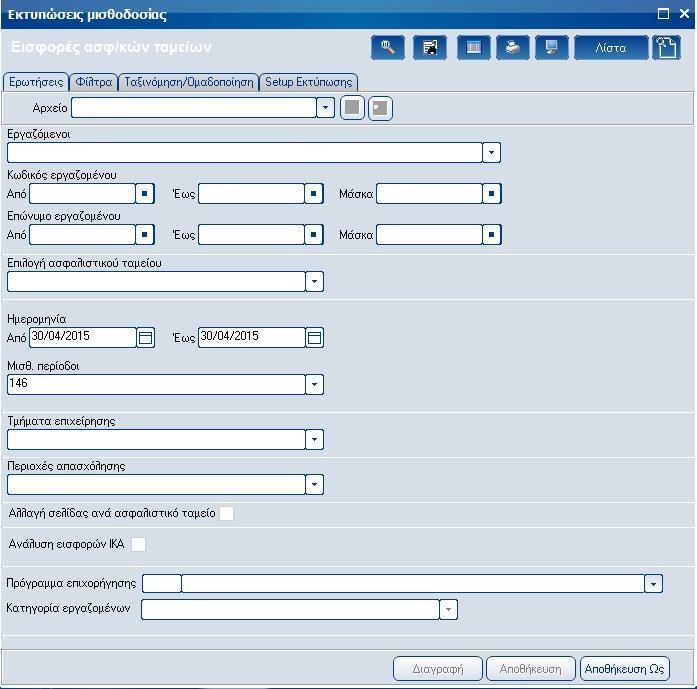Open lookup for Κωδικός εργαζομένου Έως

pyautogui.click(x=313, y=194)
